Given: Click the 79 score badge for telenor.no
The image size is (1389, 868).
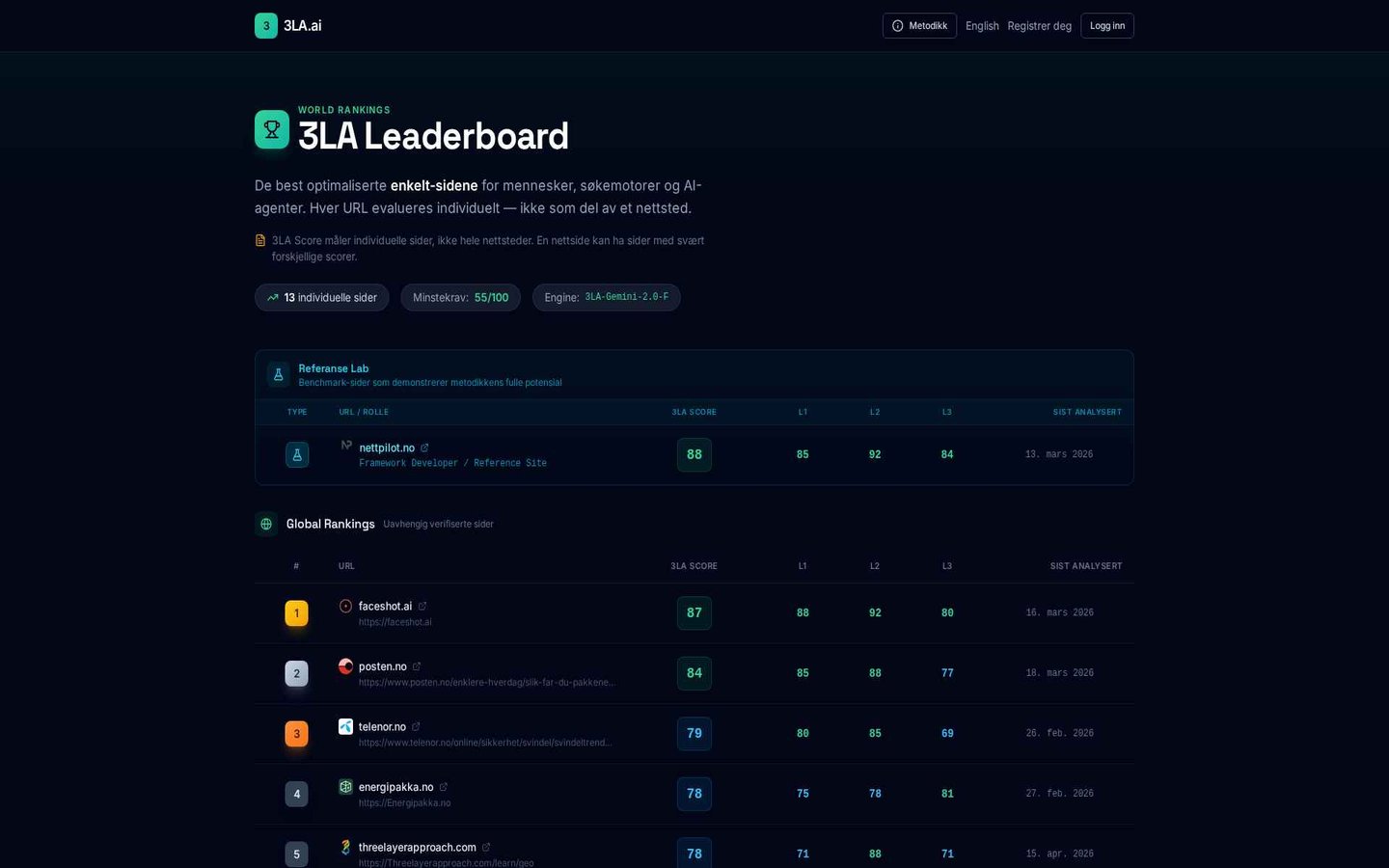Looking at the screenshot, I should pos(694,733).
